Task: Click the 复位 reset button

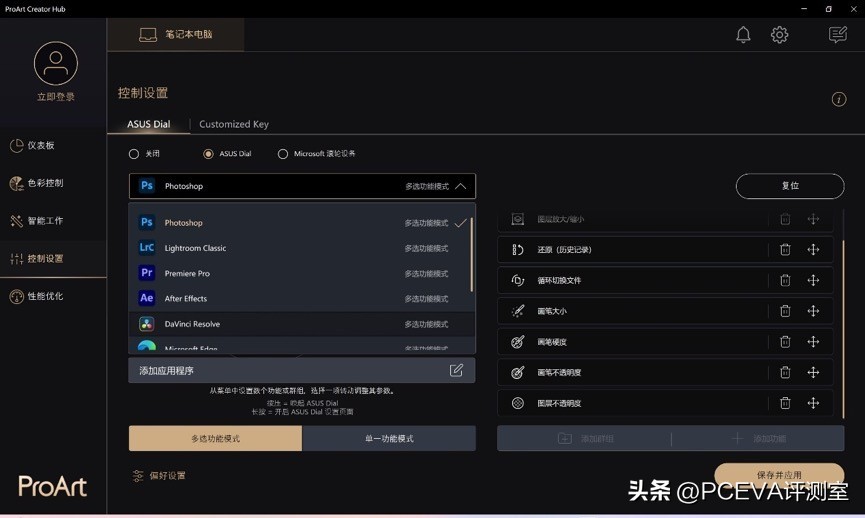Action: click(790, 186)
